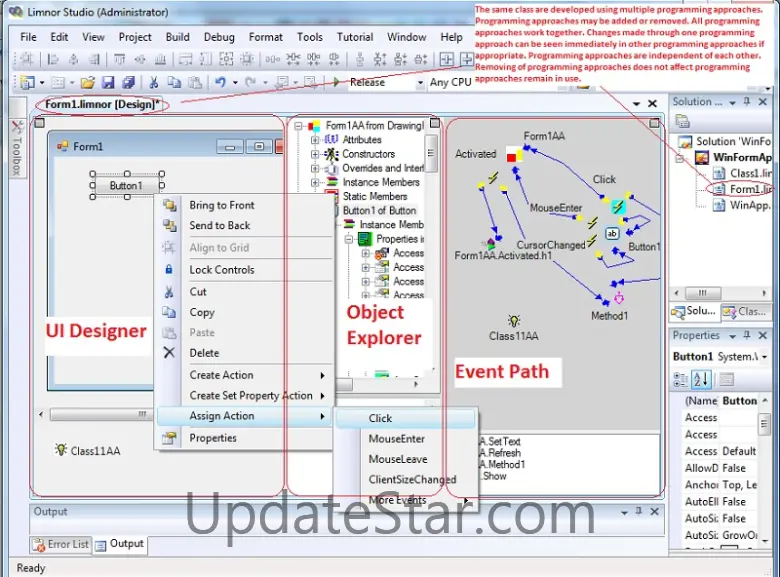Select the Class11AA lightbulb in Event Path

[x=514, y=320]
